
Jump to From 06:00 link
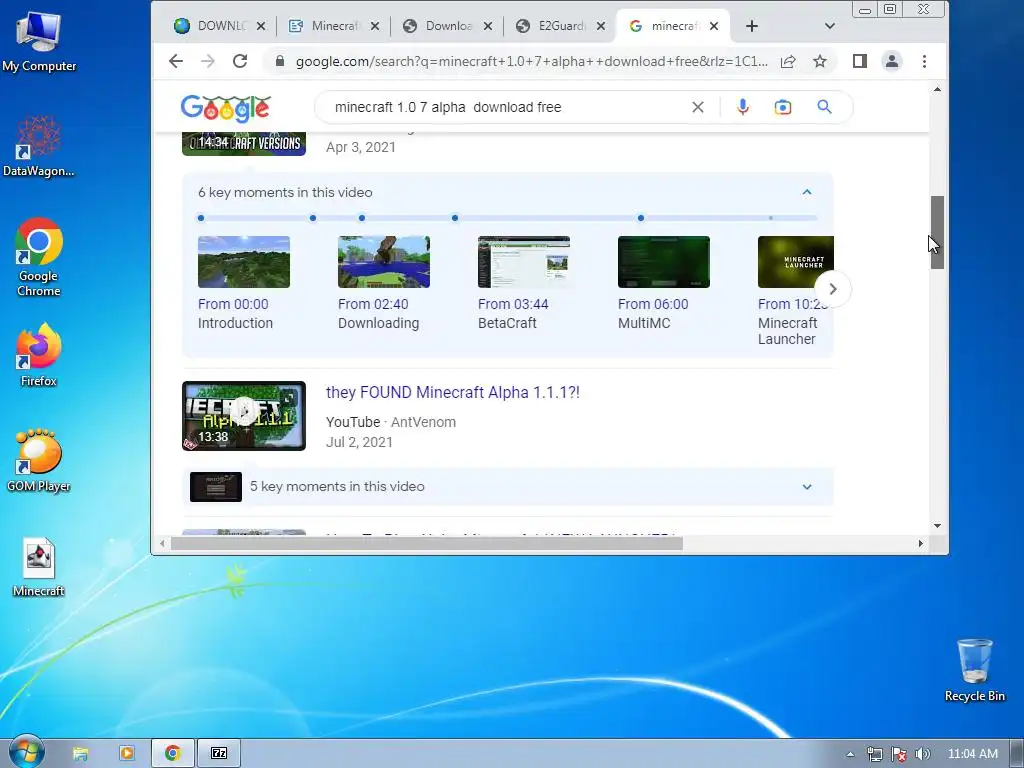653,304
